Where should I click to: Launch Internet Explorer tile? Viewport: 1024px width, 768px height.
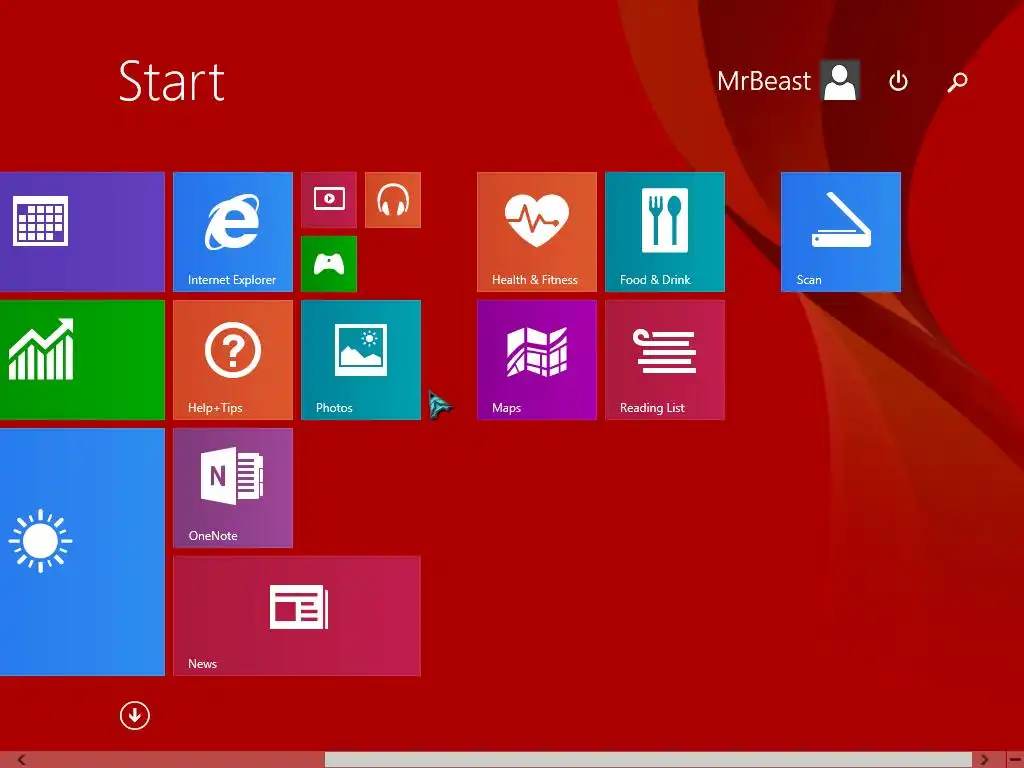pos(232,232)
